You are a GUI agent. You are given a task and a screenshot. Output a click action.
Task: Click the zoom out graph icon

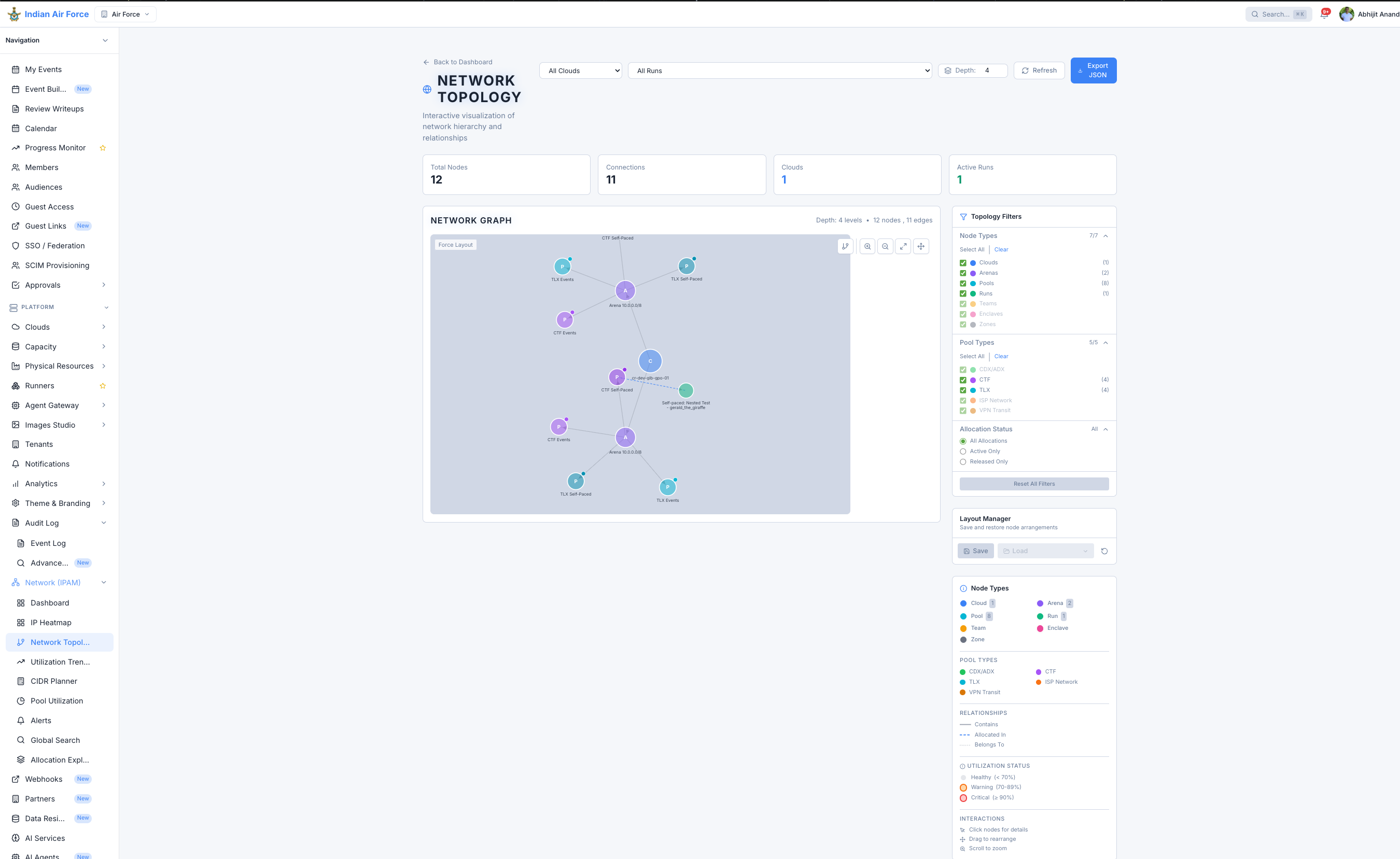885,246
